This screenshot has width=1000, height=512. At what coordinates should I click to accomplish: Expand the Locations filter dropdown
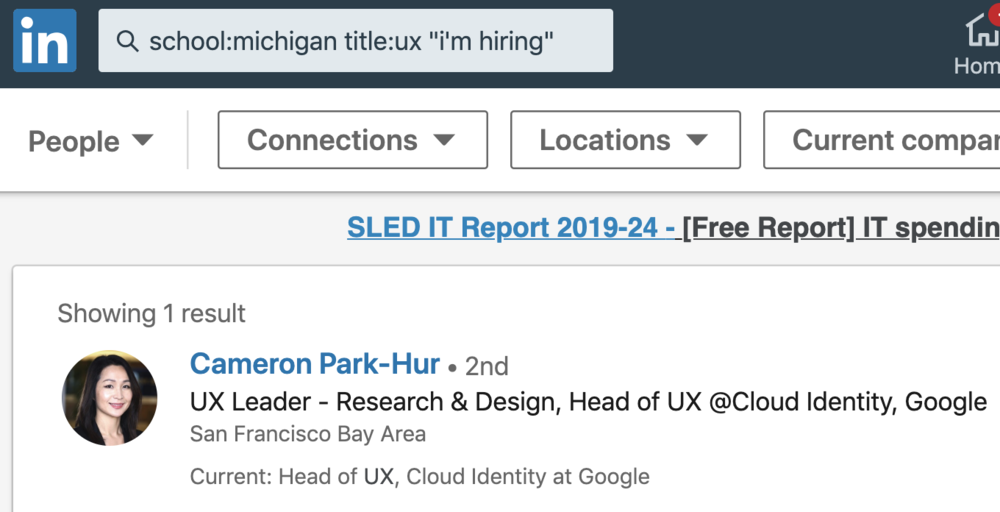[x=625, y=140]
